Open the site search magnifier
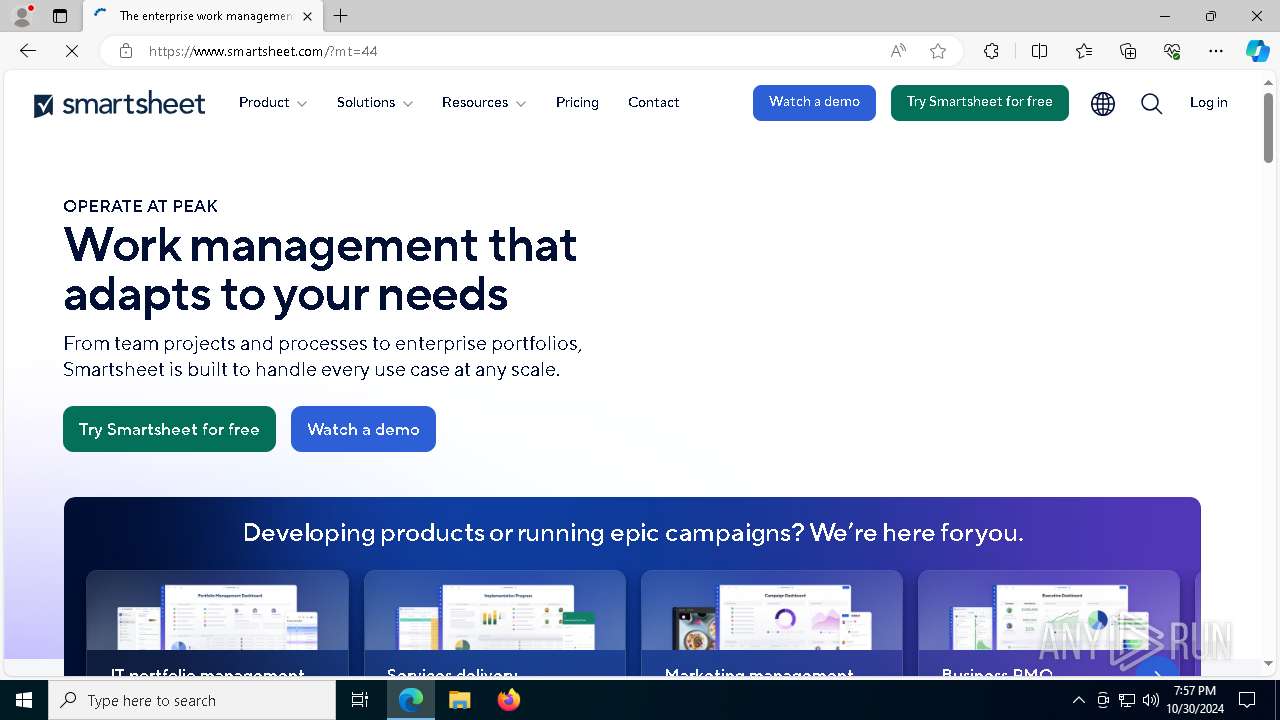Screen dimensions: 1280x720 tap(1151, 103)
